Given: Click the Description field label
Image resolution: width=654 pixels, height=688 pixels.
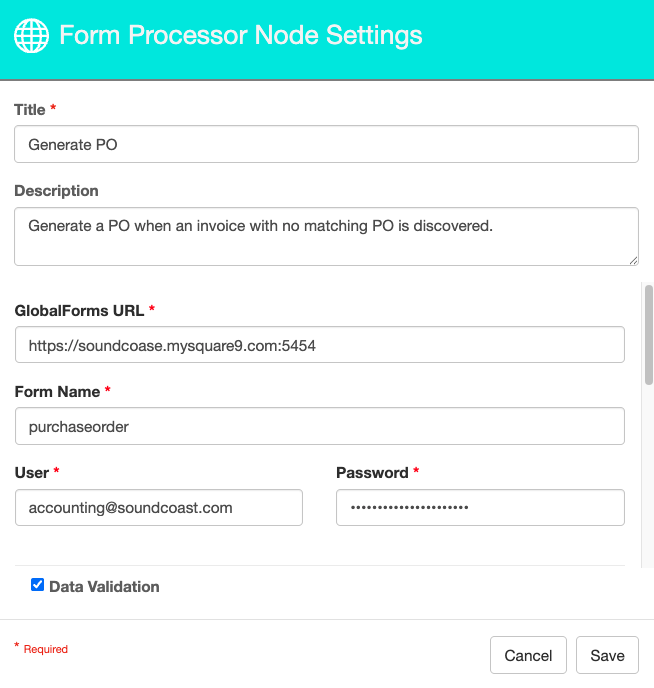Looking at the screenshot, I should pos(56,190).
